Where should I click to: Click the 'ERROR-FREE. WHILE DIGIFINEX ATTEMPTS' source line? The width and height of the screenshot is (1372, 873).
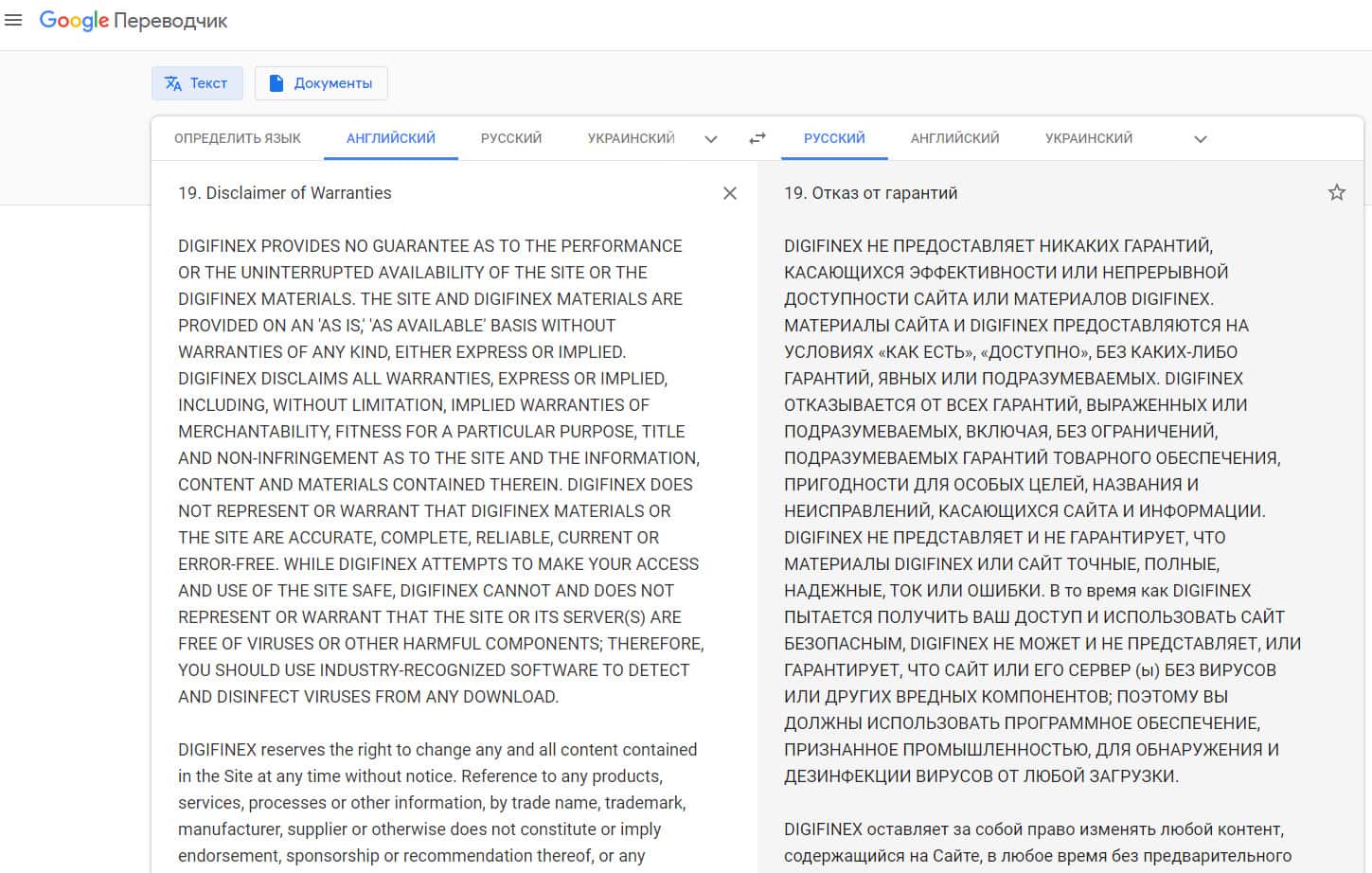(438, 564)
